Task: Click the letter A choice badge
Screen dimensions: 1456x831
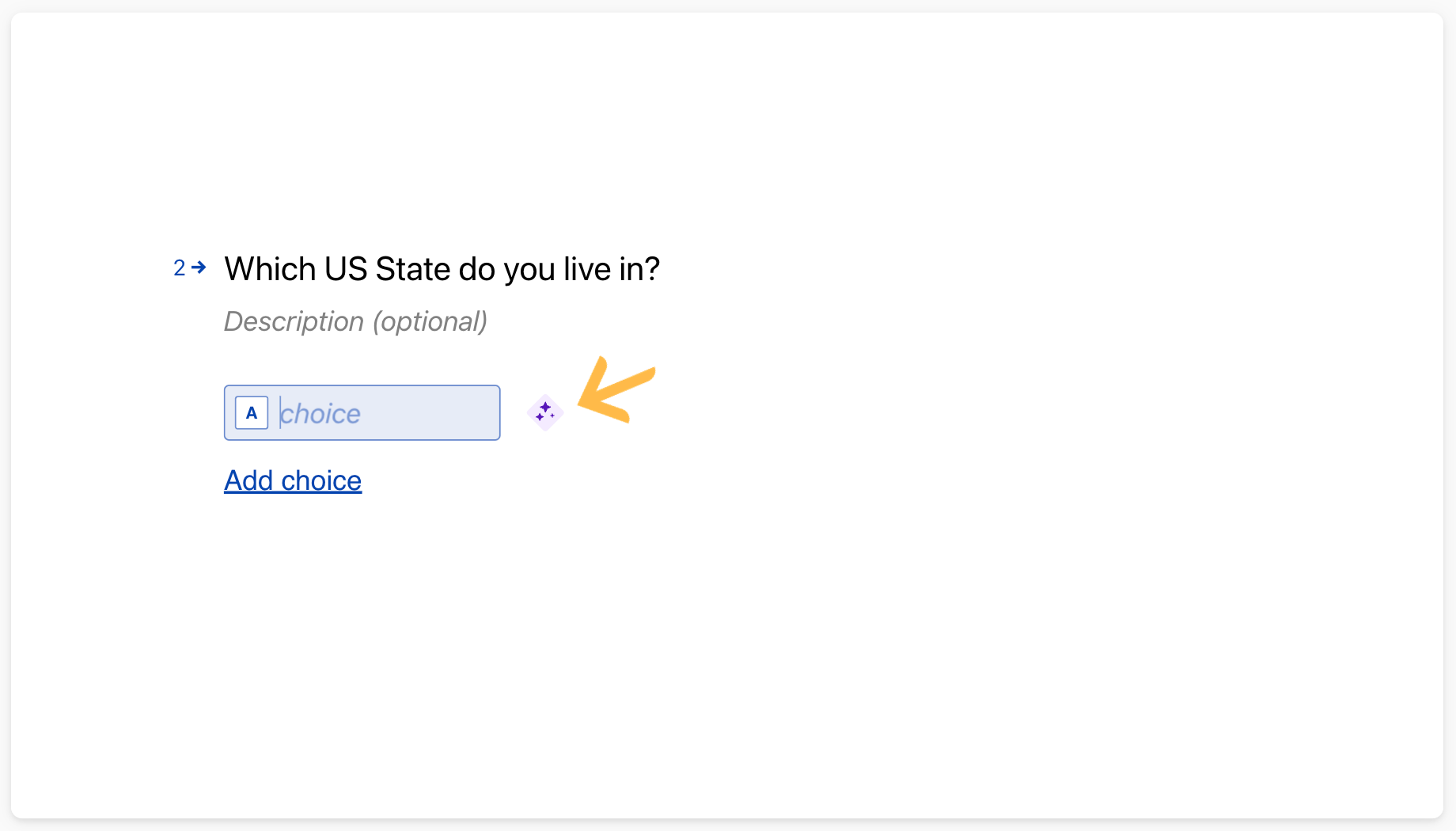Action: pyautogui.click(x=252, y=413)
